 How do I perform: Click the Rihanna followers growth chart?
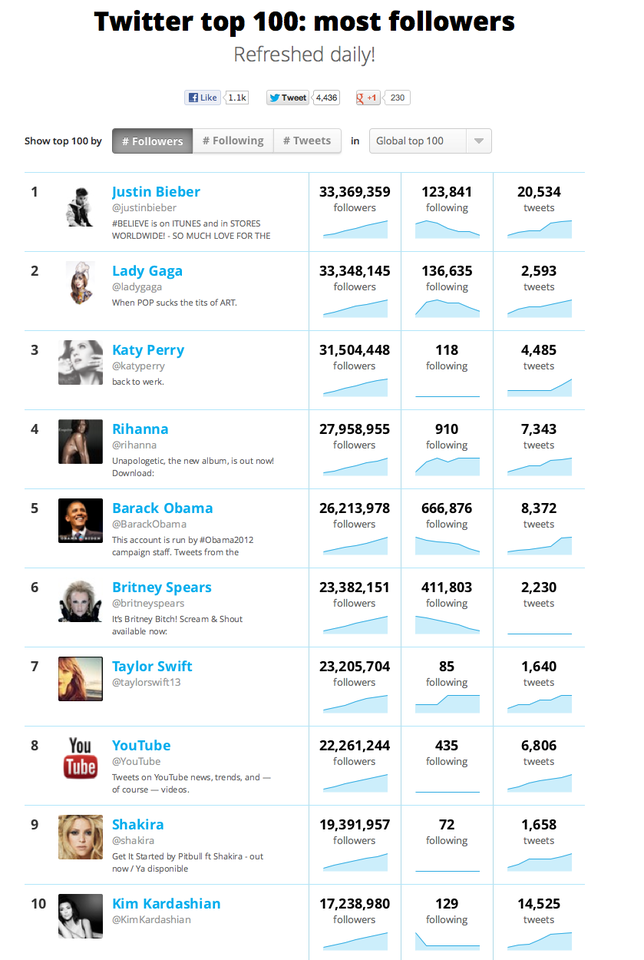355,467
